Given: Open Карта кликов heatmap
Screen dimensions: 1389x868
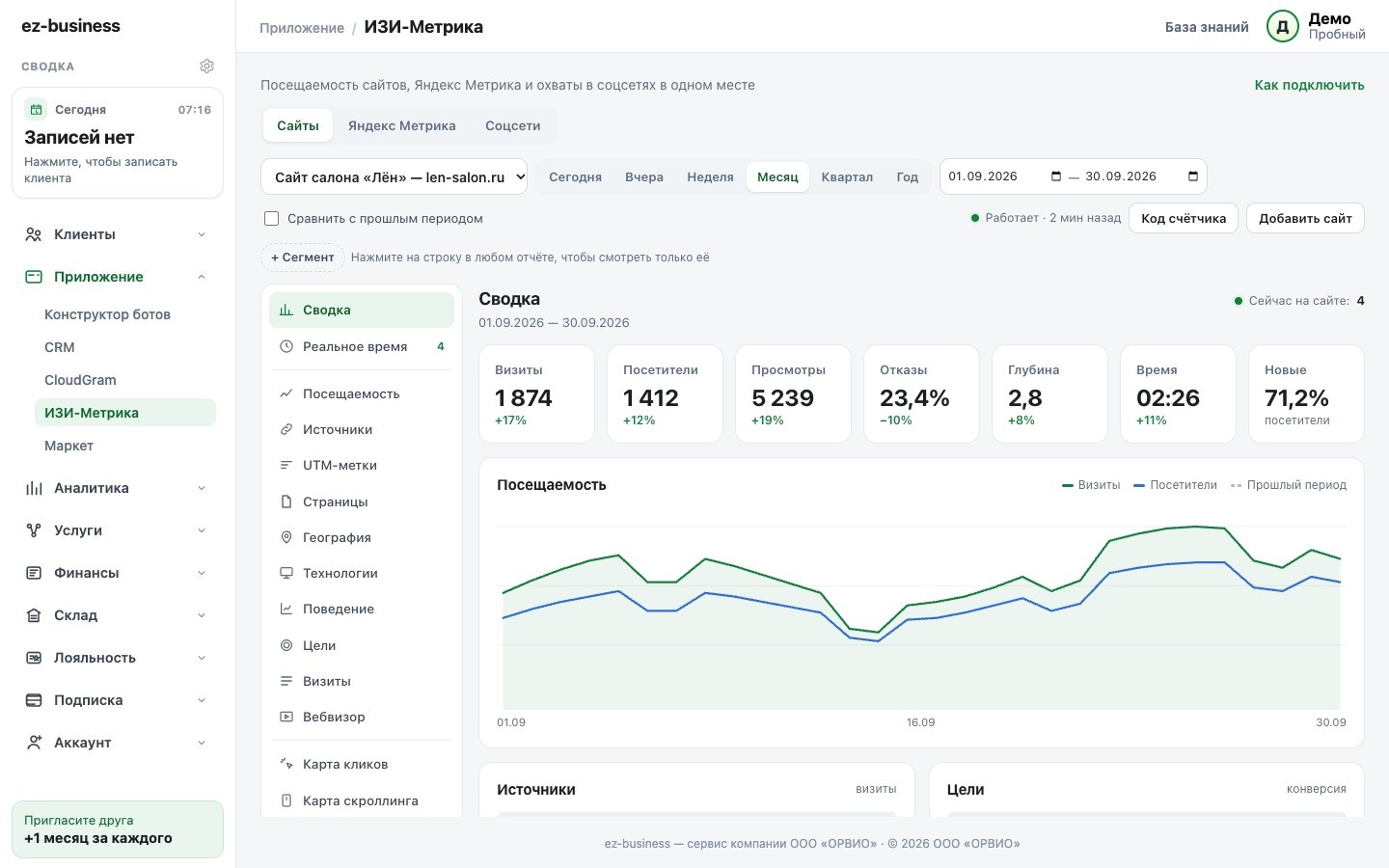Looking at the screenshot, I should click(362, 764).
